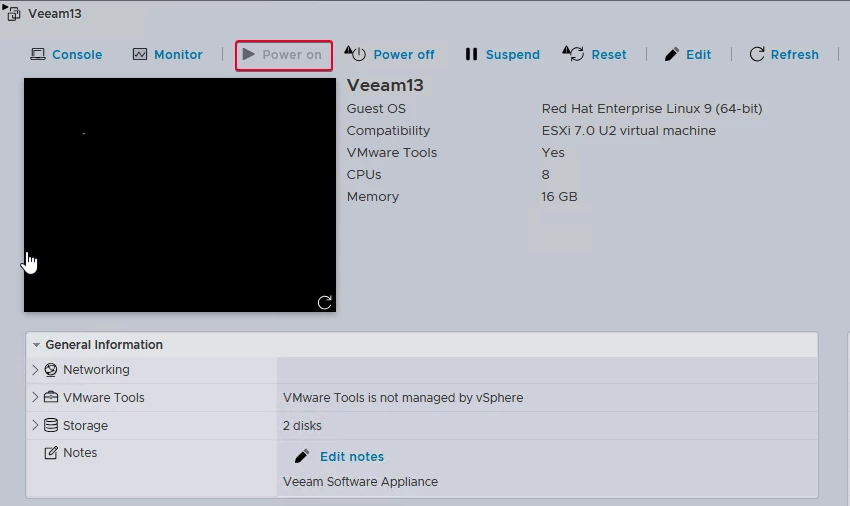
Task: Click the Veeam13 VM icon in header
Action: coord(11,13)
